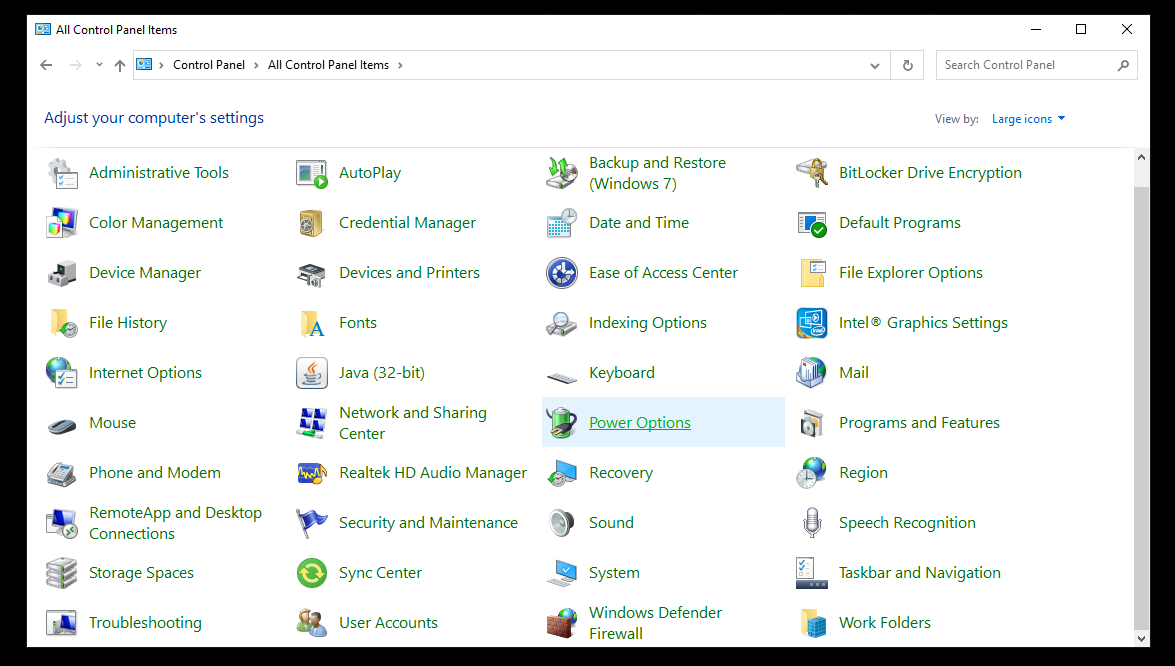Expand the address bar history dropdown
The height and width of the screenshot is (666, 1175).
875,66
